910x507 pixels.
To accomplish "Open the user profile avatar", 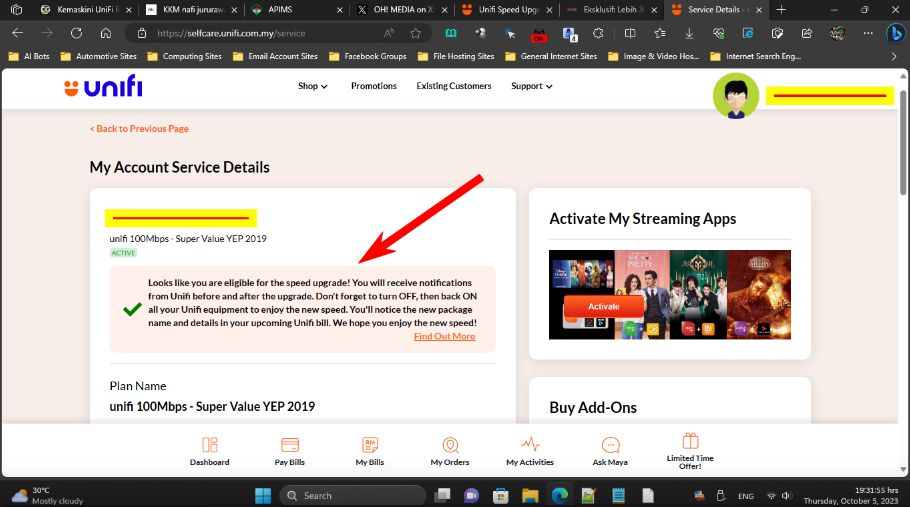I will (735, 96).
